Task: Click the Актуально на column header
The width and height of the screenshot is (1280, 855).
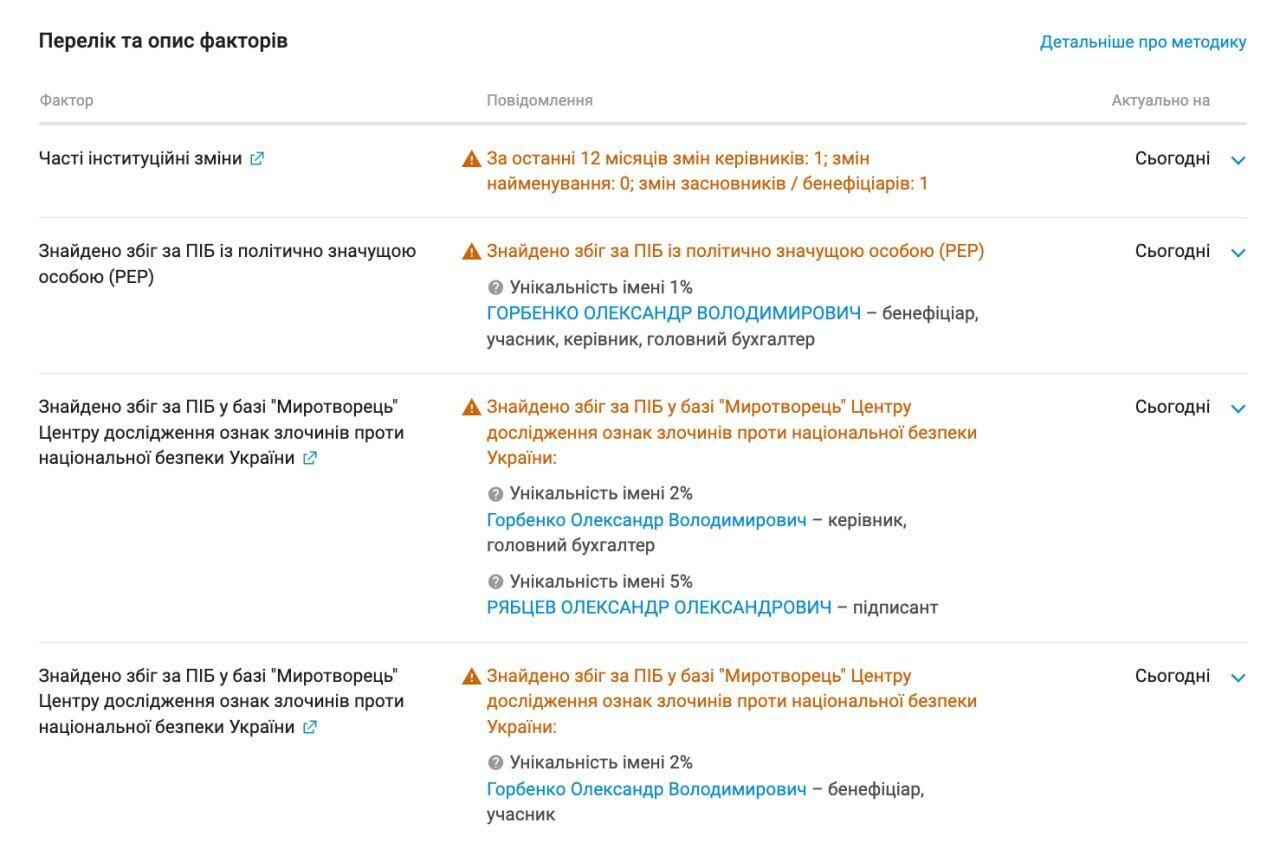Action: pos(1160,100)
